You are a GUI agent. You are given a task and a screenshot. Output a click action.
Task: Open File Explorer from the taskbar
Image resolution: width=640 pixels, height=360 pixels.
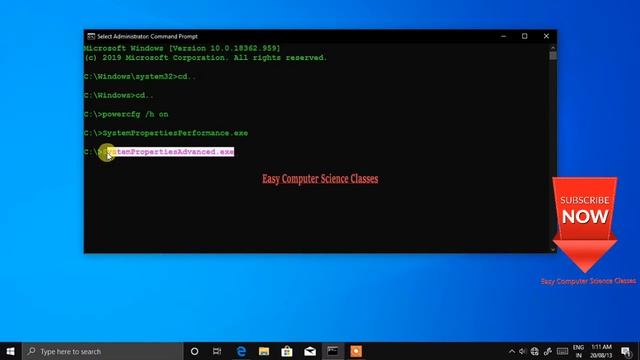[x=264, y=351]
